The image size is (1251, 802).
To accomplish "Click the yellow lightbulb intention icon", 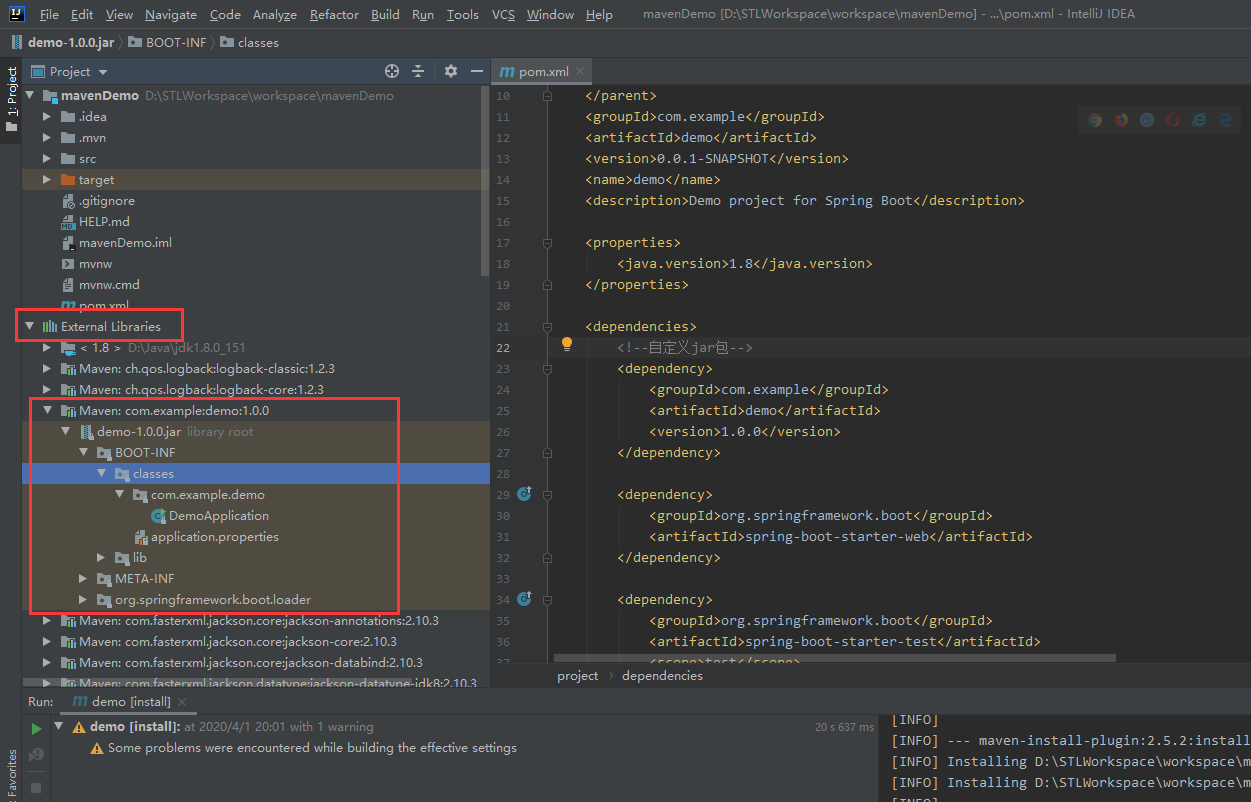I will point(567,344).
